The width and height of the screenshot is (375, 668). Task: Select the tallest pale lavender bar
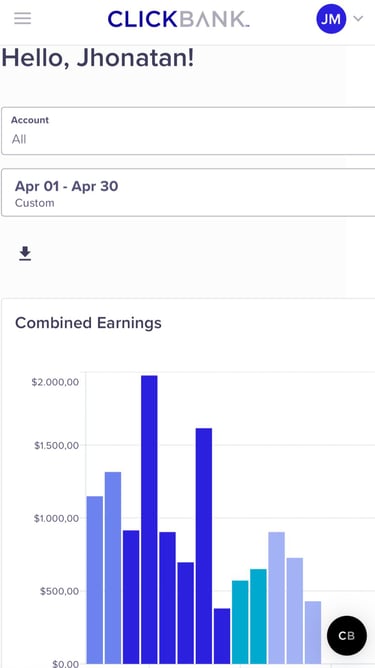tap(277, 598)
